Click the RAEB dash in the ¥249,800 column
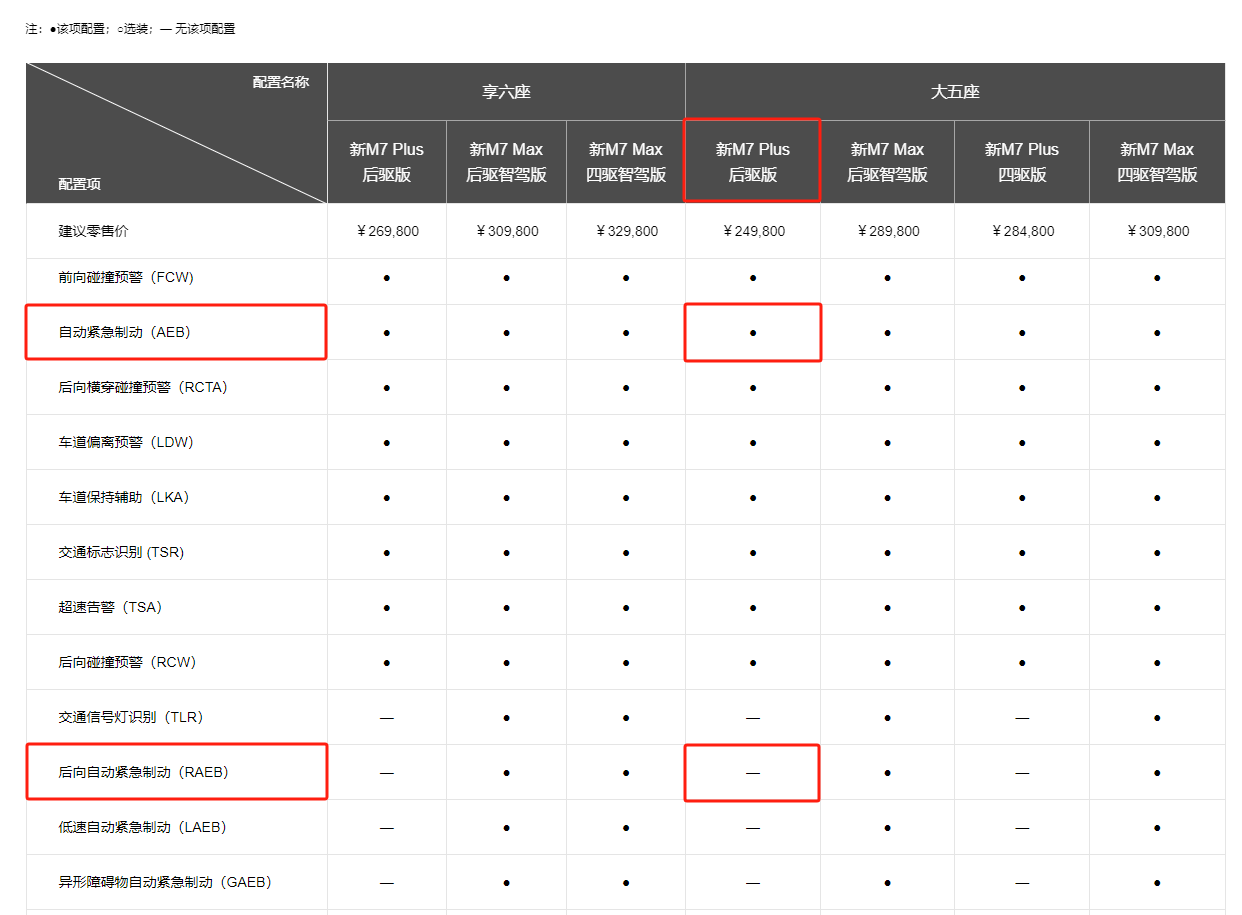Image resolution: width=1242 pixels, height=915 pixels. click(753, 773)
